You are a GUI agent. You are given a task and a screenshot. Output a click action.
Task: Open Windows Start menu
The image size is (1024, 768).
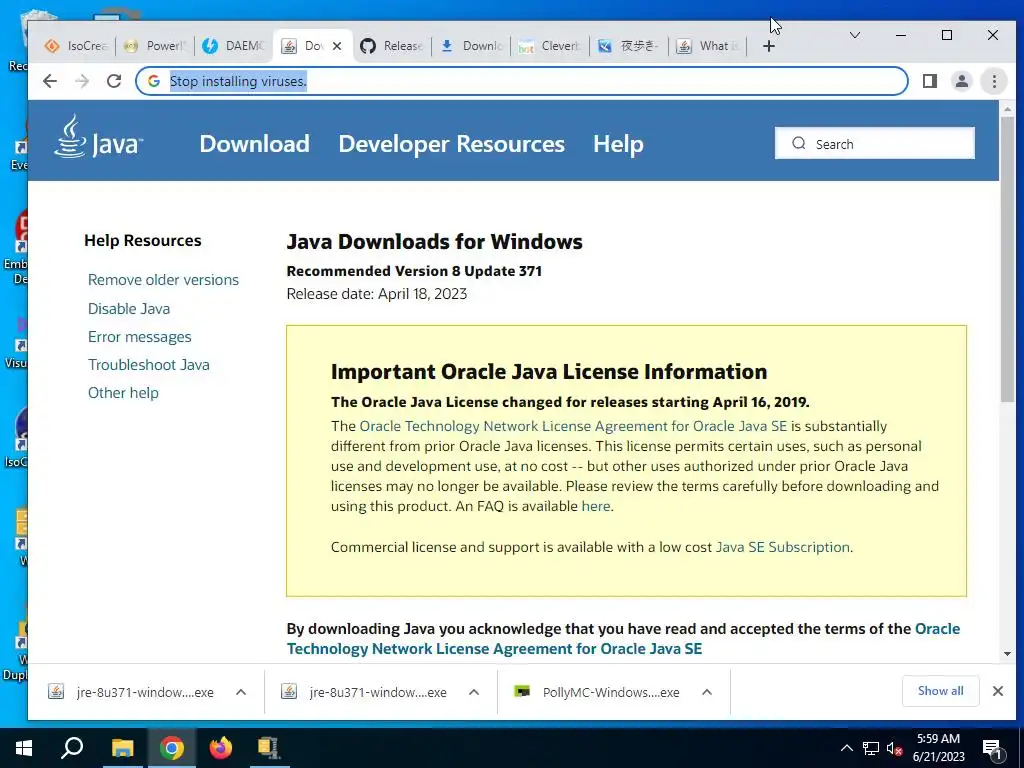point(24,748)
